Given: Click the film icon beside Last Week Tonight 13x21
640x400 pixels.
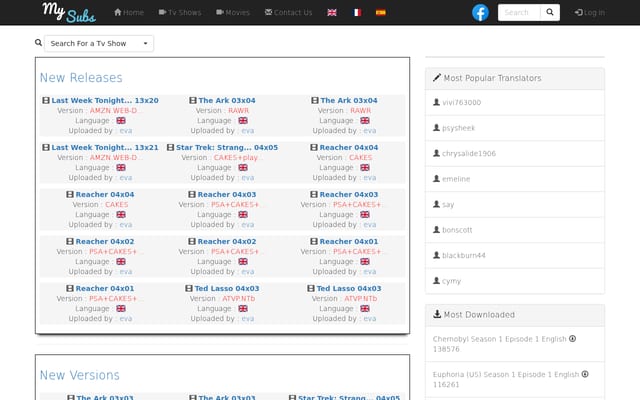Looking at the screenshot, I should [46, 147].
